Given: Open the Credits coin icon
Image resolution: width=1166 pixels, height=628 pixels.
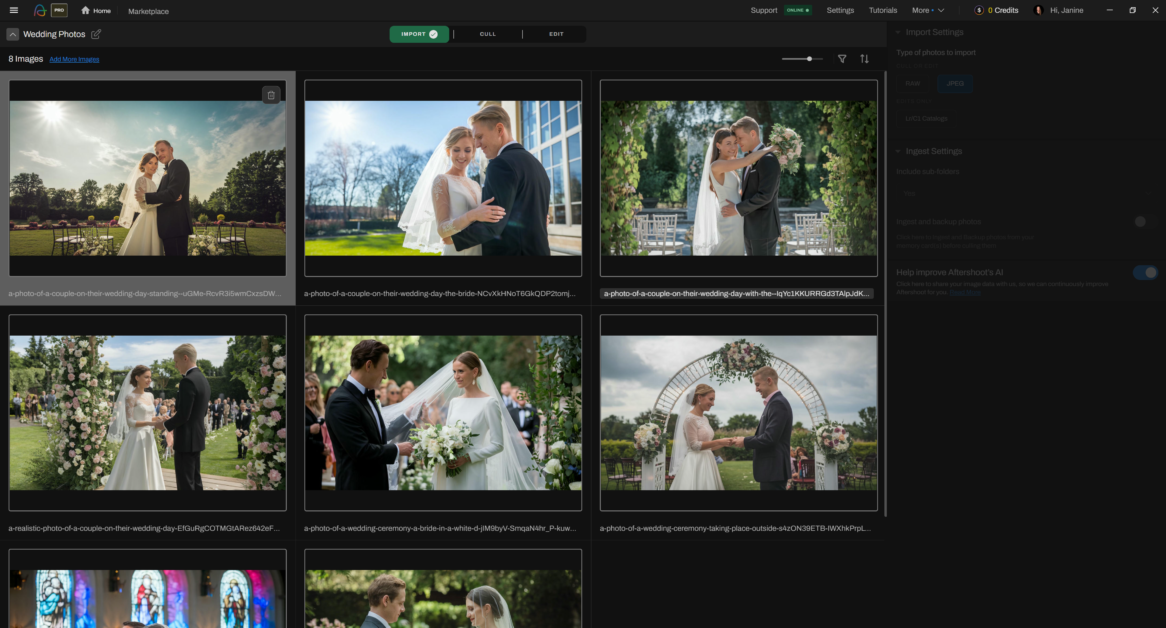Looking at the screenshot, I should tap(979, 10).
